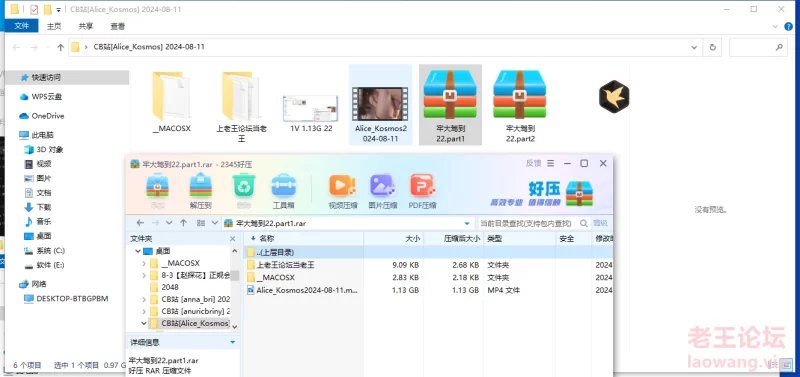Open 3D 对象 in Explorer sidebar
Viewport: 800px width, 377px height.
44,149
